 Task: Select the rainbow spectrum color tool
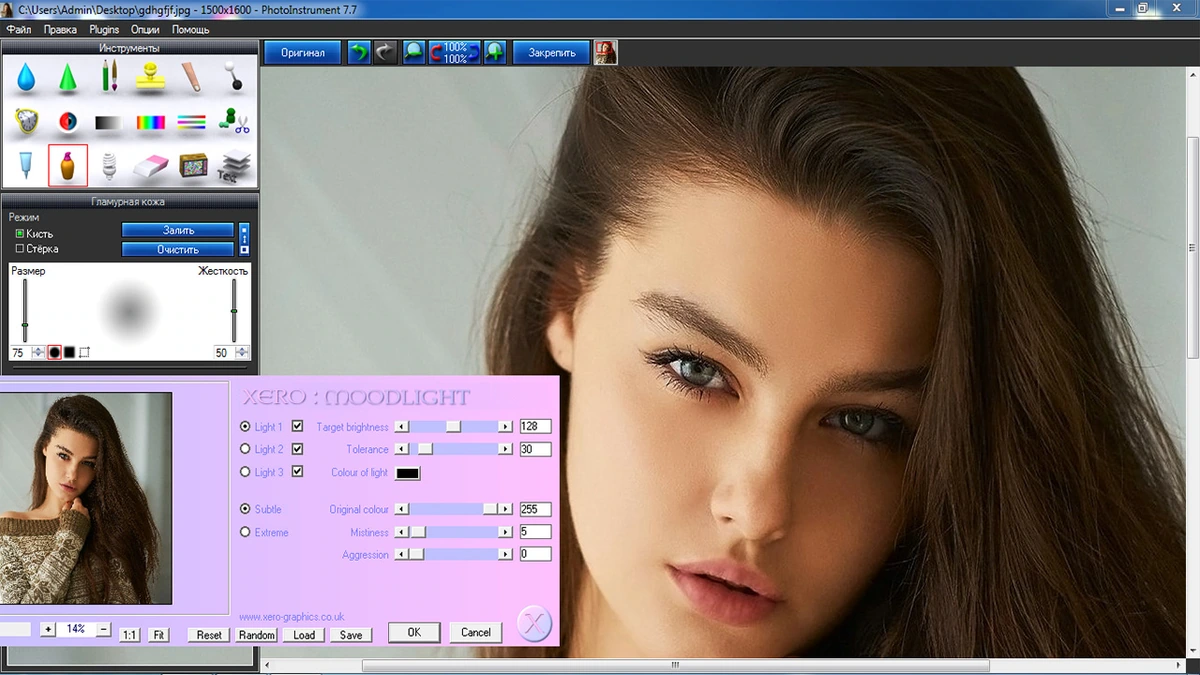151,123
